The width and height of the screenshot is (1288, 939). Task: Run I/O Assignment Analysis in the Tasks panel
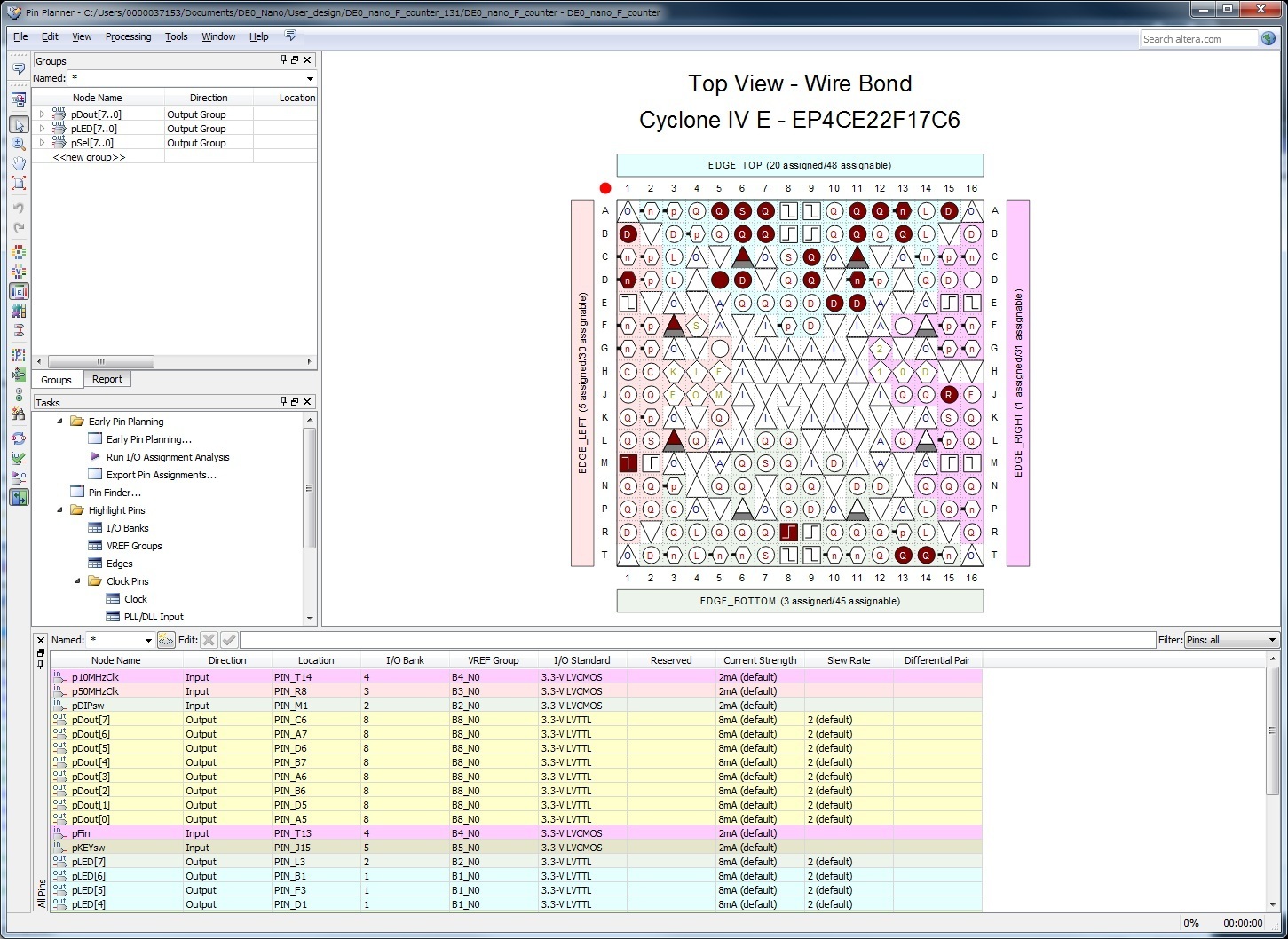click(x=168, y=456)
